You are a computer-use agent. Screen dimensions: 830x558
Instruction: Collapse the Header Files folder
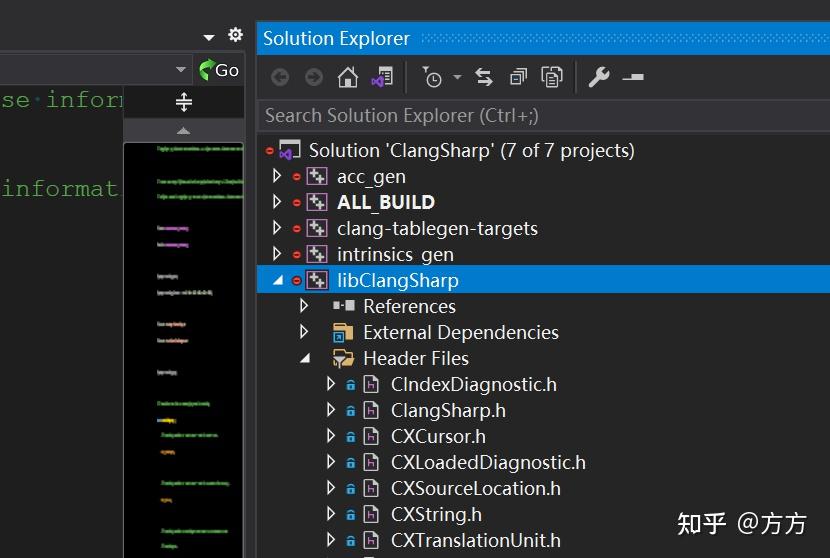[304, 358]
